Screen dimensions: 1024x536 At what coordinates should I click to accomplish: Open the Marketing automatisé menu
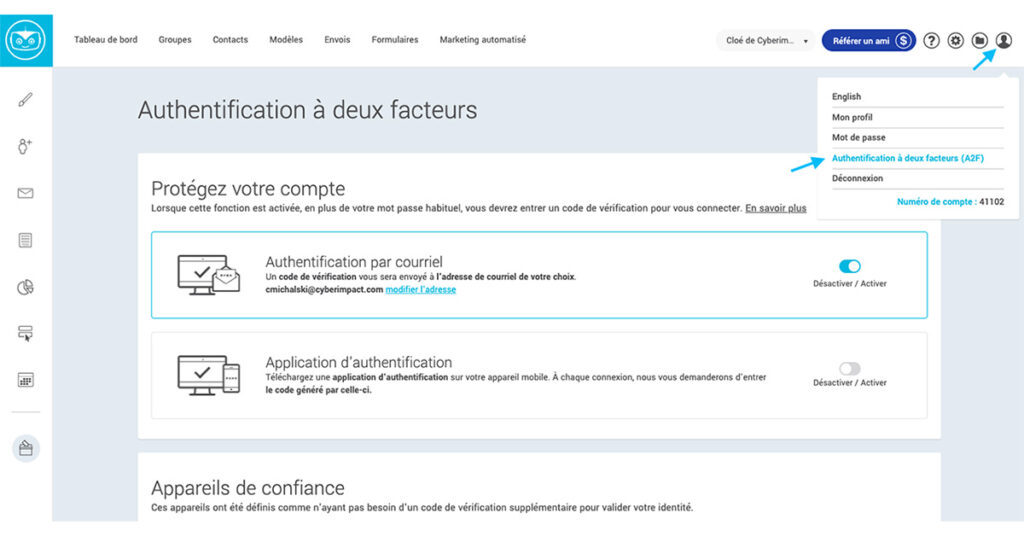click(482, 40)
